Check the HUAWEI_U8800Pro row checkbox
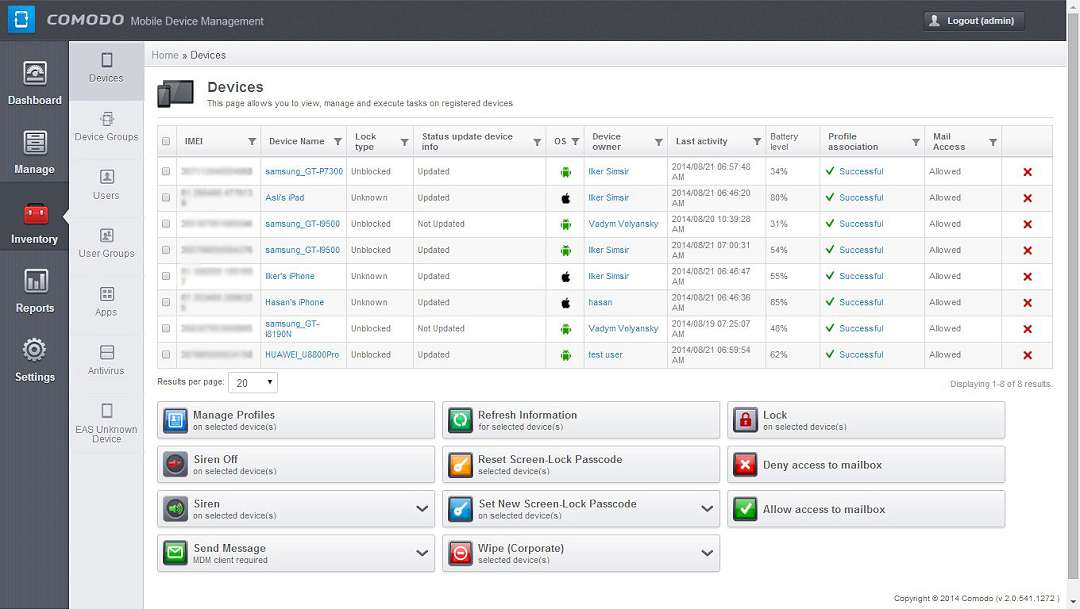Viewport: 1080px width, 609px height. coord(166,354)
